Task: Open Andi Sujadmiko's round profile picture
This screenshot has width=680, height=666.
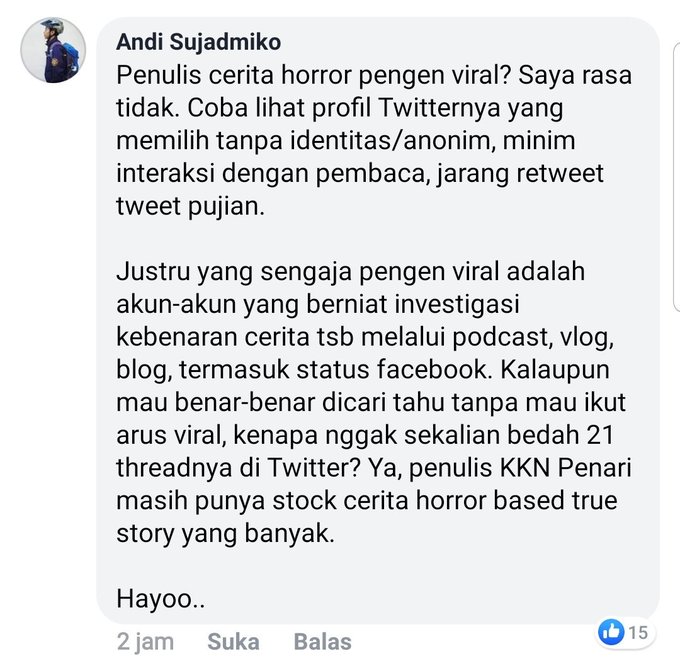Action: (x=53, y=50)
